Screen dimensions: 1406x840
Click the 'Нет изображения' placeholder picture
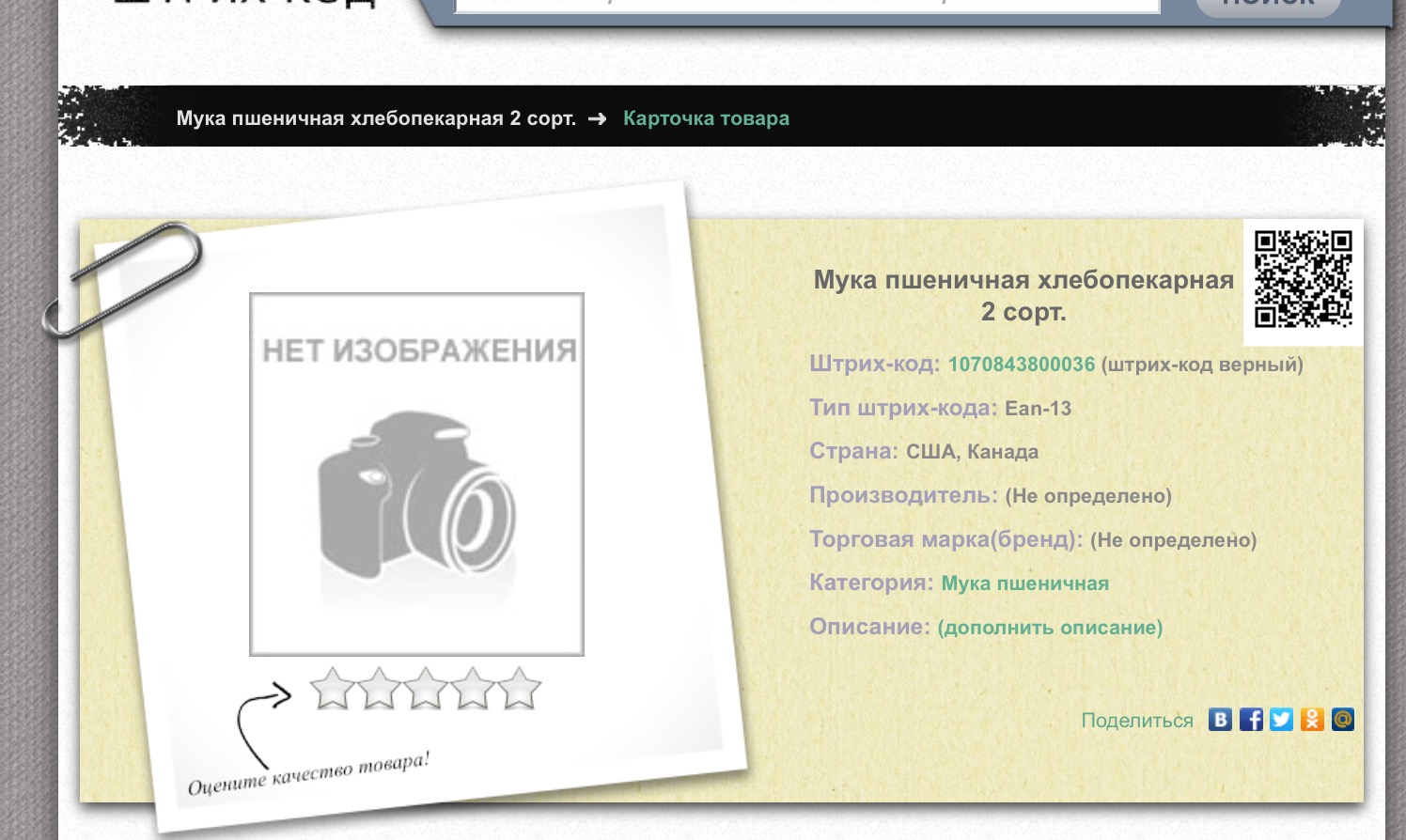pyautogui.click(x=416, y=474)
